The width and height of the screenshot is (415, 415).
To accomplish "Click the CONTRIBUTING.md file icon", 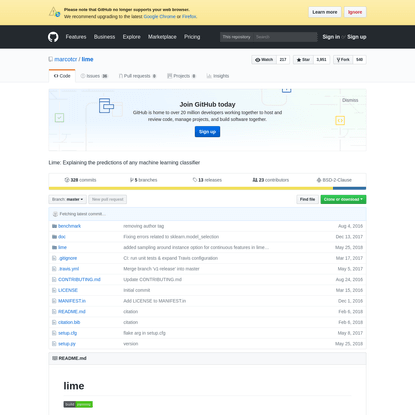I will tap(54, 279).
